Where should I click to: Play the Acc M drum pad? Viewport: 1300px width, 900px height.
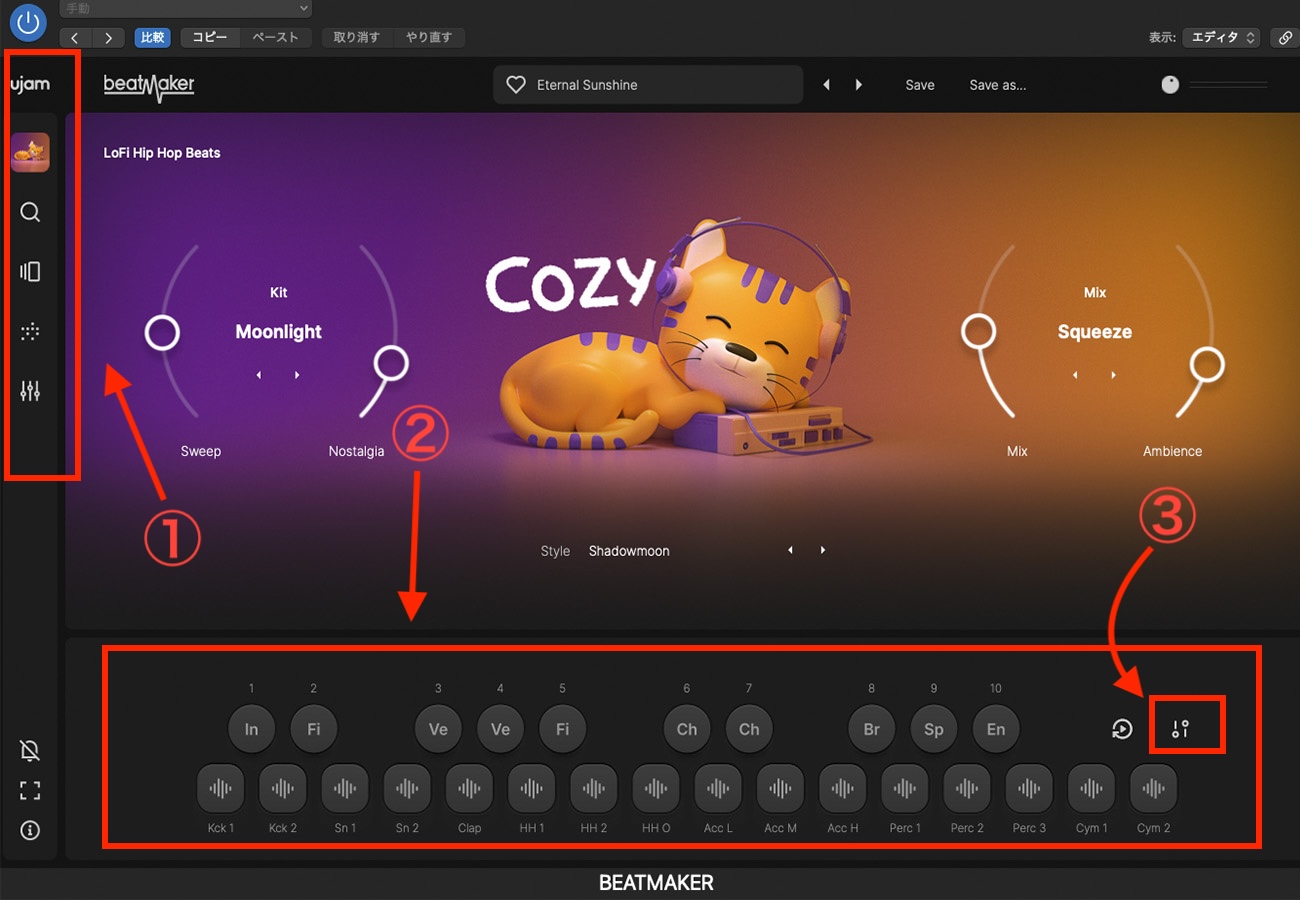(781, 789)
